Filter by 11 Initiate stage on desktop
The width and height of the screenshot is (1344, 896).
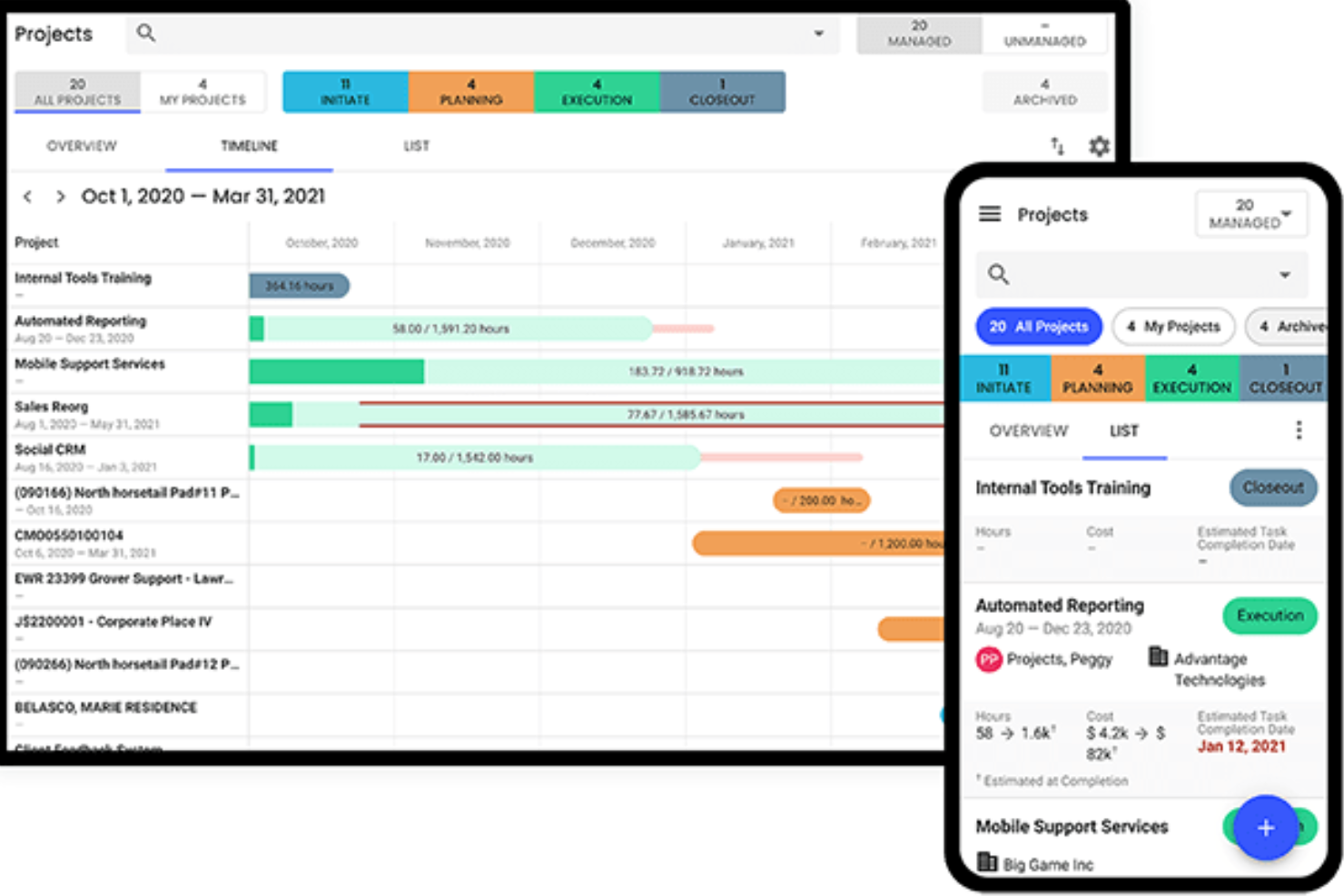[x=345, y=92]
